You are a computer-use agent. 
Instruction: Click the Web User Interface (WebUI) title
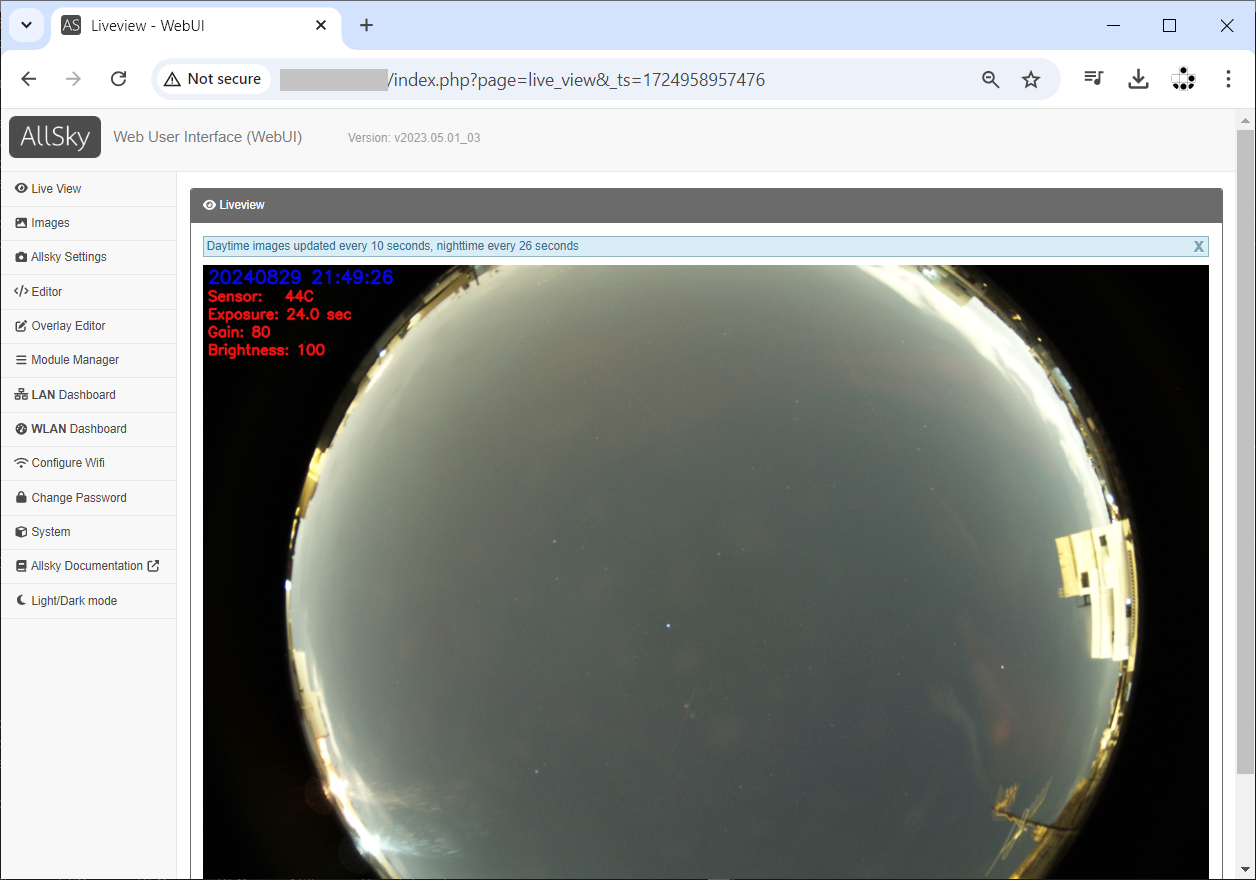207,137
